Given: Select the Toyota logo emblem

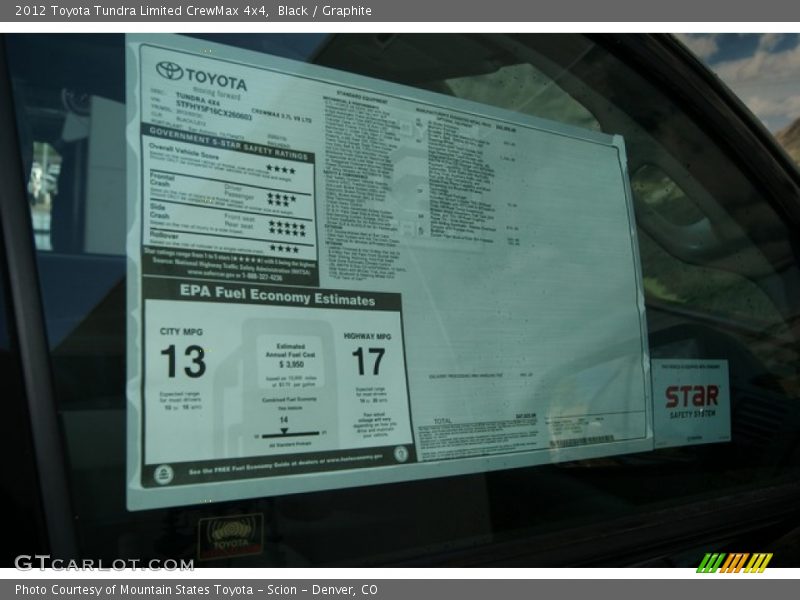Looking at the screenshot, I should [168, 71].
